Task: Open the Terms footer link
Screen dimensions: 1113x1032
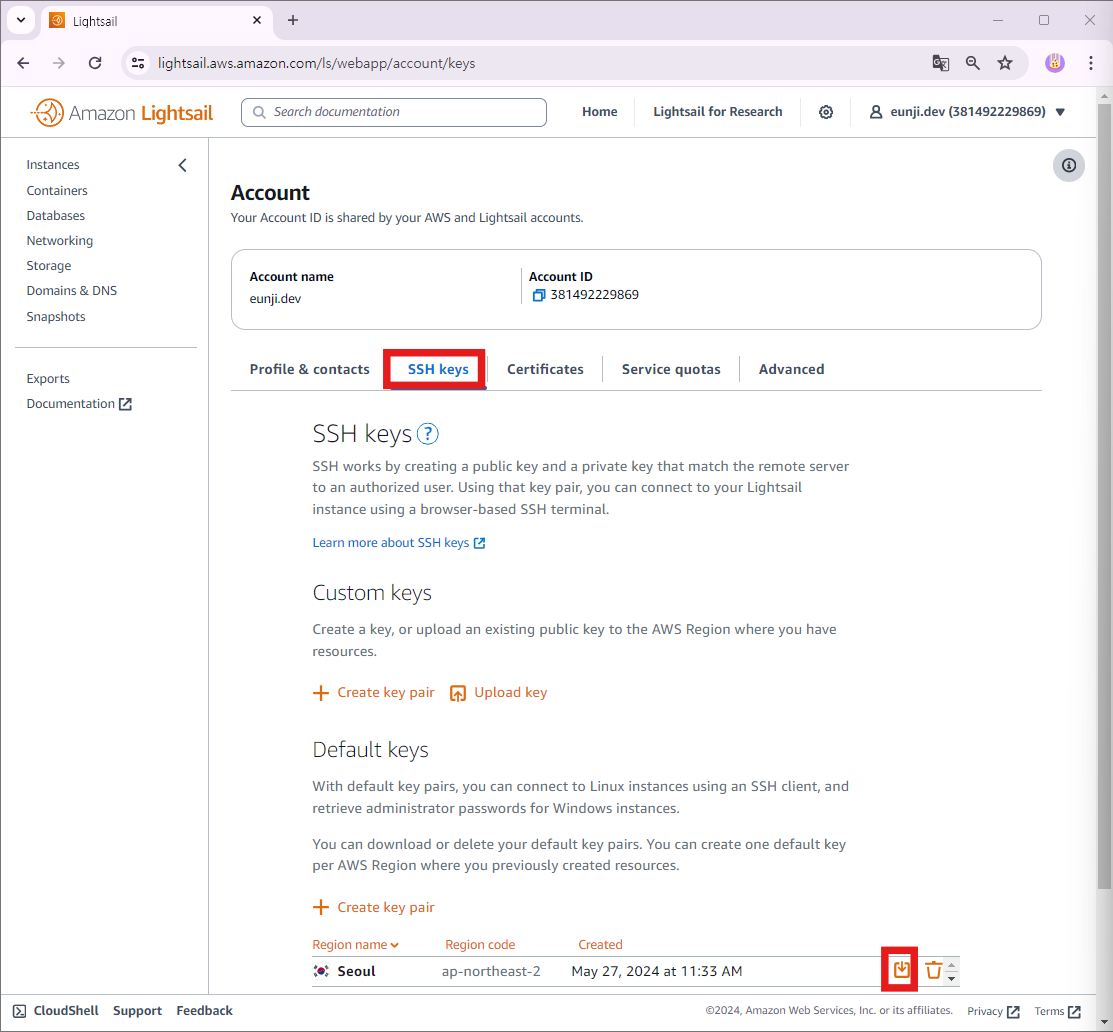Action: tap(1057, 1011)
